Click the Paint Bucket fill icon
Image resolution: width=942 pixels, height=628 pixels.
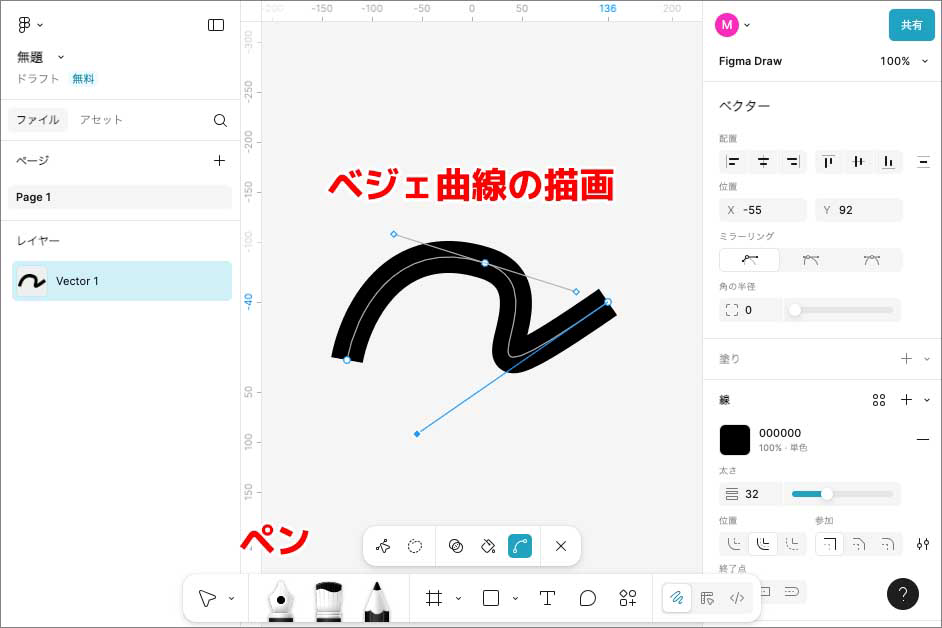(x=488, y=546)
